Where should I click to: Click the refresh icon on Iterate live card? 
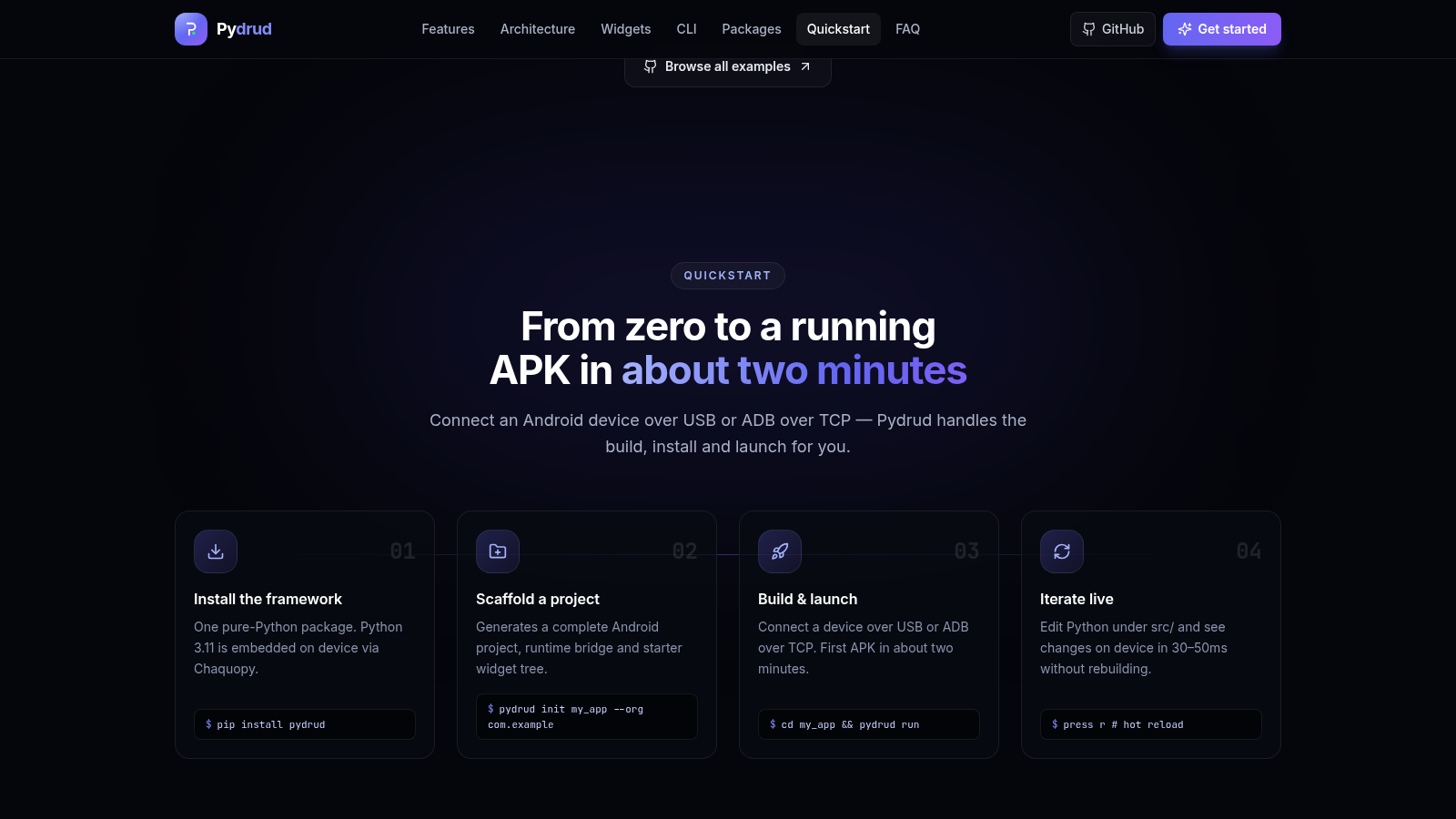[1062, 551]
